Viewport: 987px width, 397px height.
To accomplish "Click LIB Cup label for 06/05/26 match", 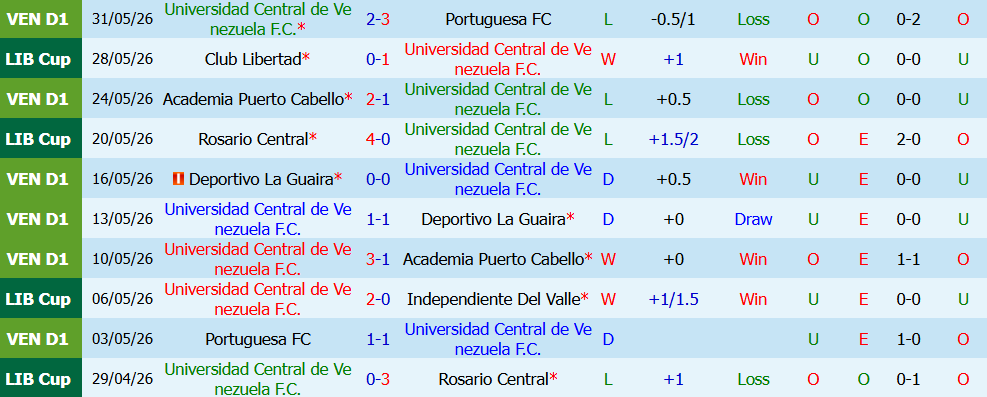I will [x=37, y=299].
